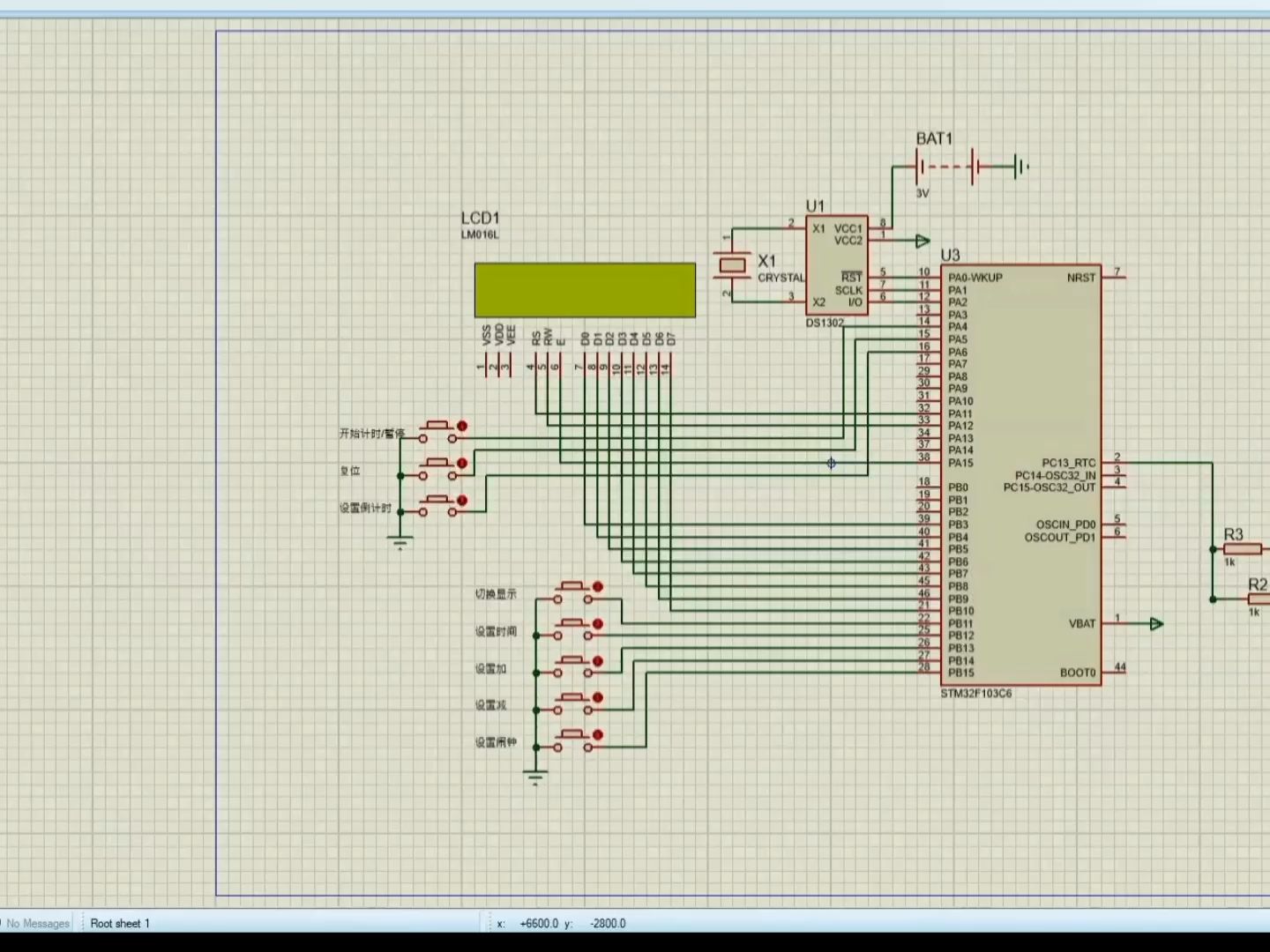Click the No Messages status indicator
This screenshot has height=952, width=1270.
click(x=40, y=923)
